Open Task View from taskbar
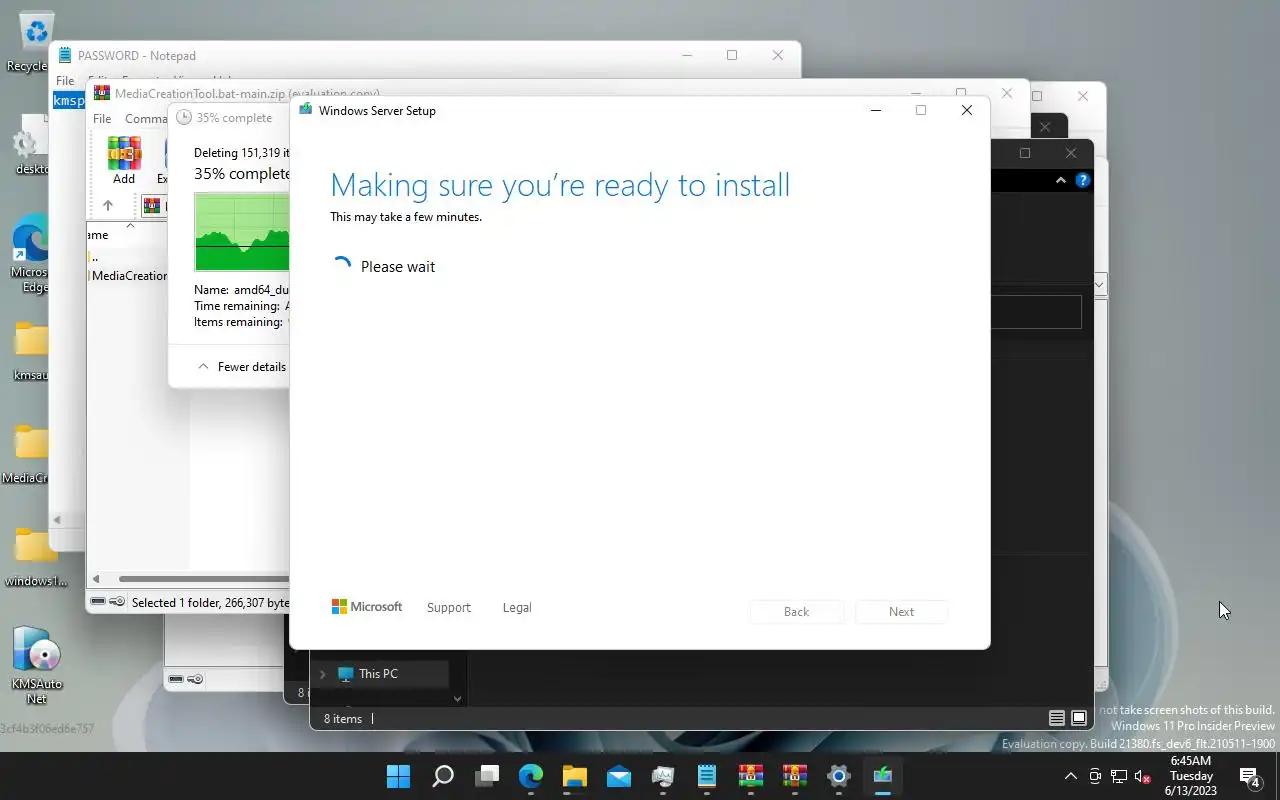The height and width of the screenshot is (800, 1280). tap(487, 776)
